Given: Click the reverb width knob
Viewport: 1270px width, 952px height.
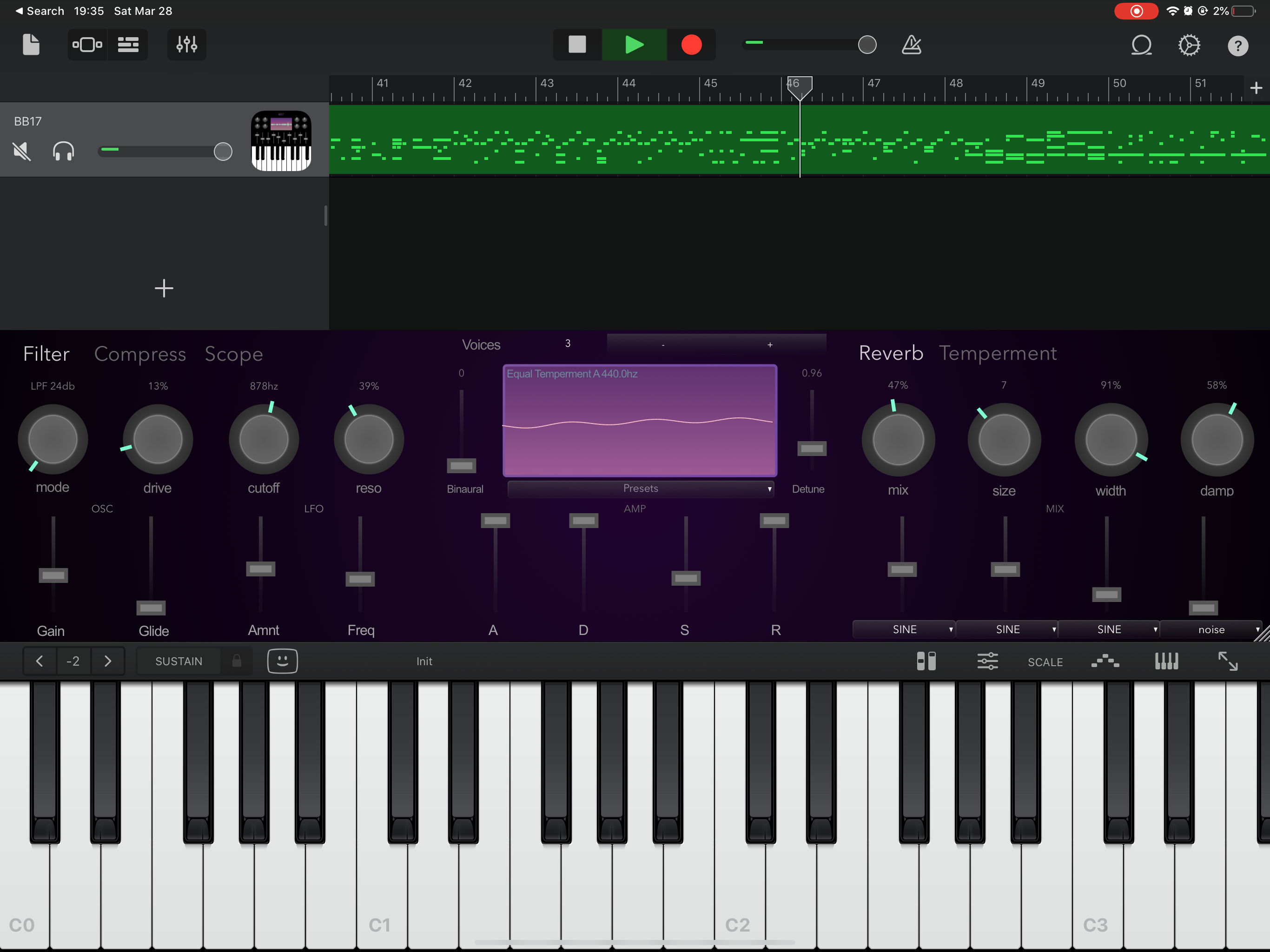Looking at the screenshot, I should coord(1111,440).
